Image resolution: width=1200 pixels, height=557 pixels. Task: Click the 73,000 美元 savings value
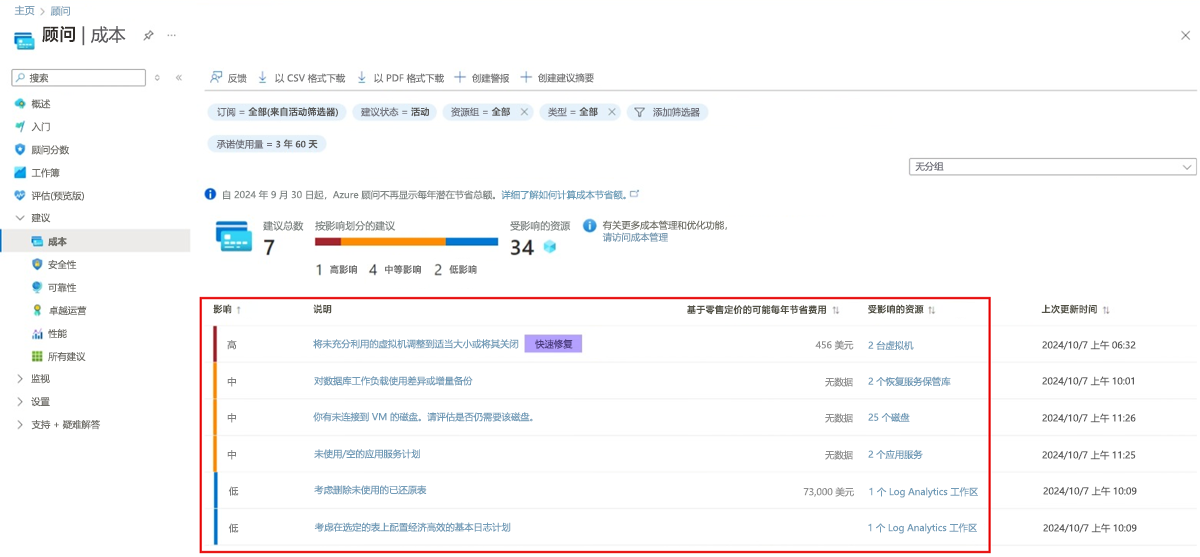[828, 491]
